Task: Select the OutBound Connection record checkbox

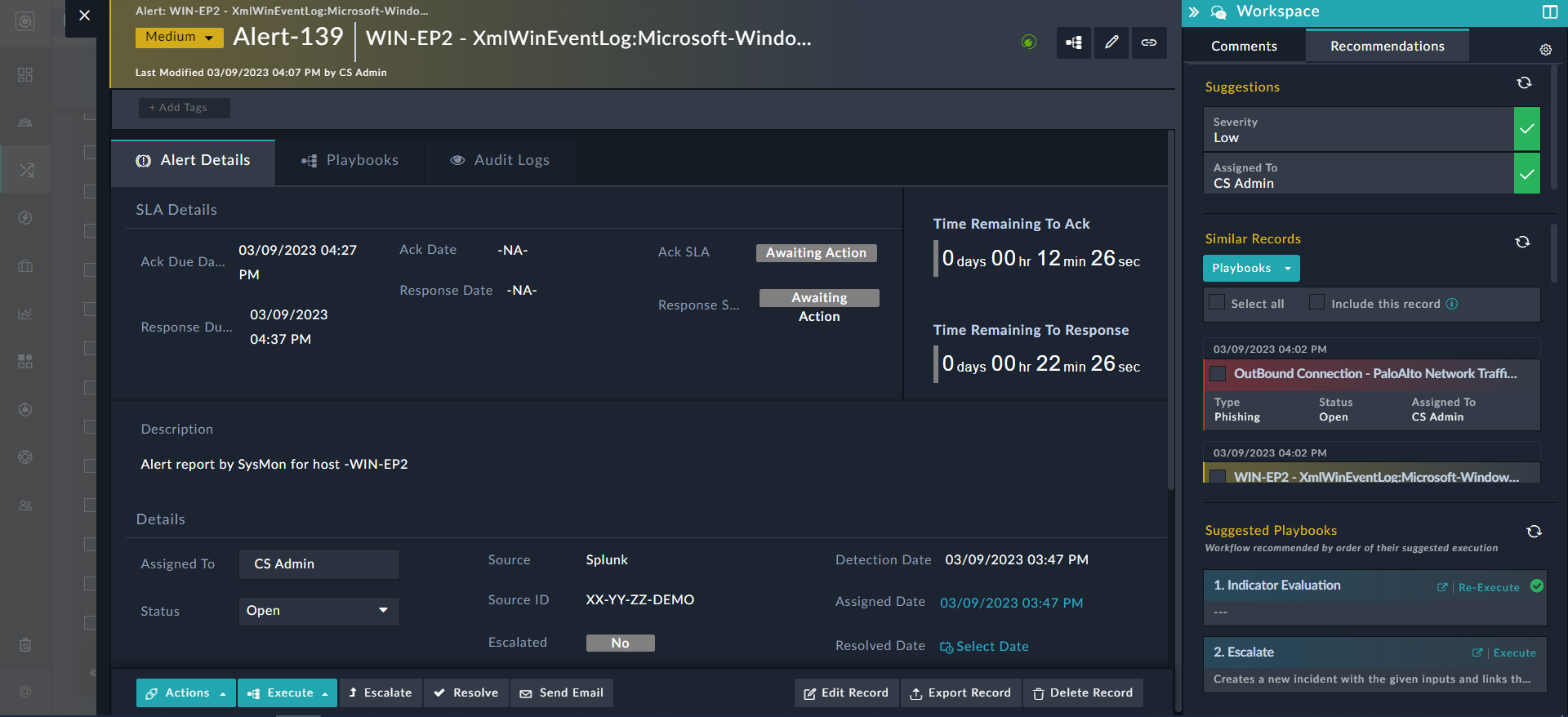Action: click(1218, 373)
